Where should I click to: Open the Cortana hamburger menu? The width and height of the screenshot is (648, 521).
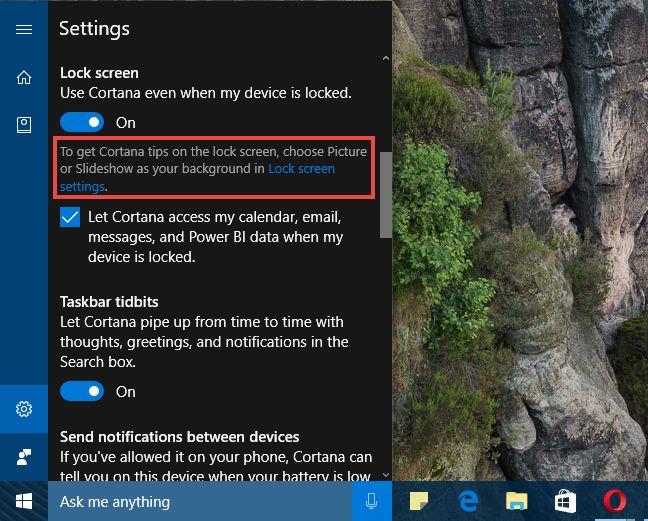pos(24,29)
